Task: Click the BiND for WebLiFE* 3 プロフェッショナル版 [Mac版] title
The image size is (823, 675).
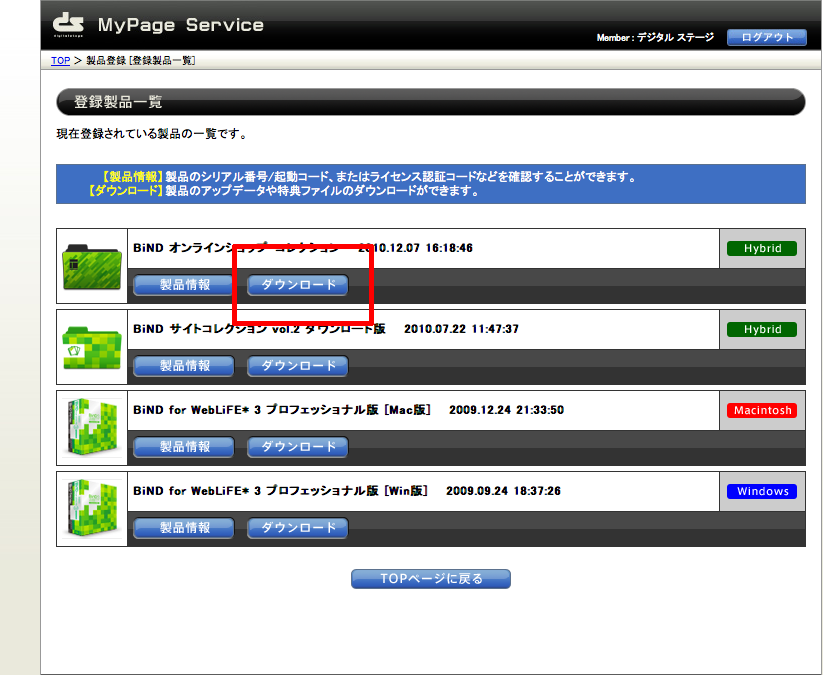Action: [282, 410]
